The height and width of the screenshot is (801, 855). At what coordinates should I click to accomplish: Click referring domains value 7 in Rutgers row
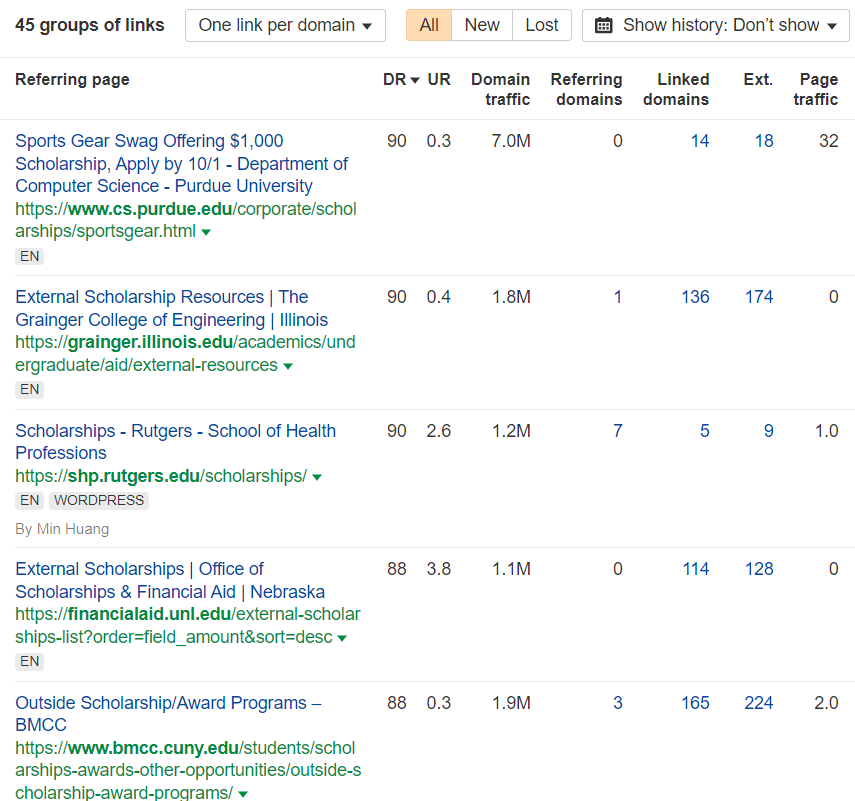click(x=618, y=431)
